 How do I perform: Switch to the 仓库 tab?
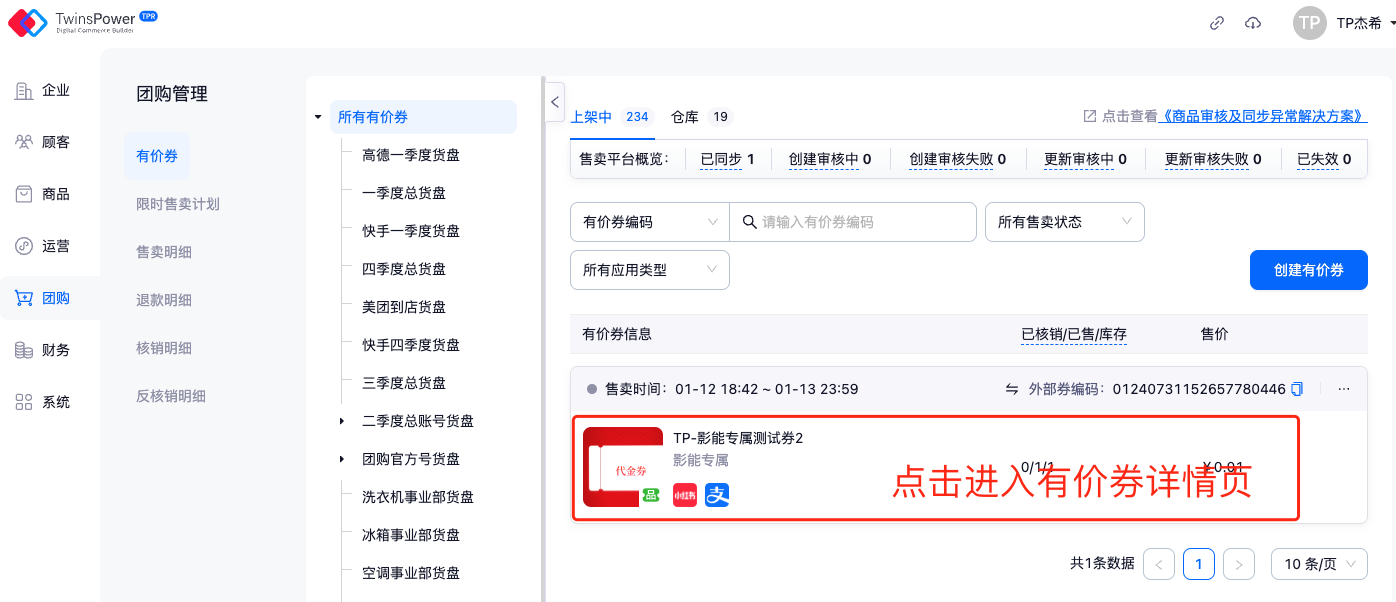click(685, 117)
